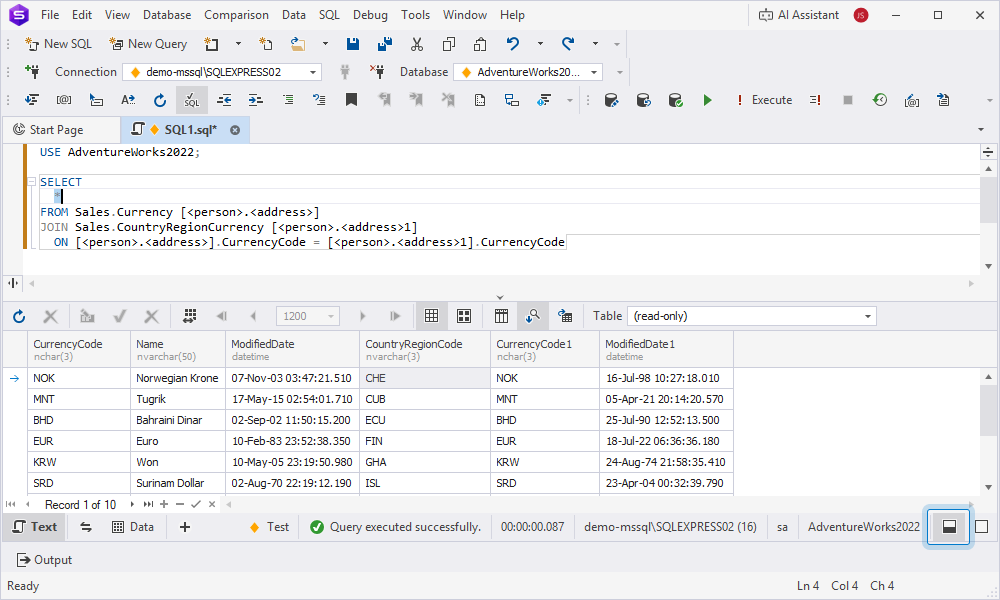Click the green Execute play arrow

pyautogui.click(x=707, y=100)
